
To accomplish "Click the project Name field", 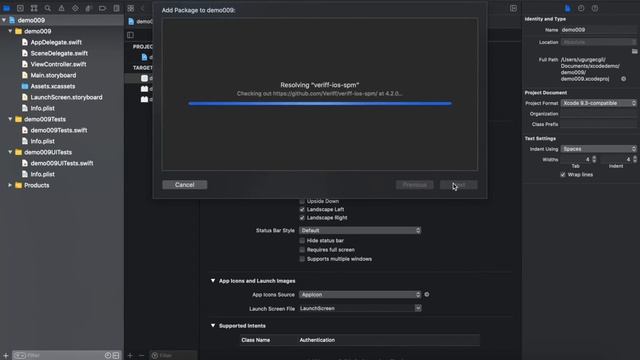I will point(598,30).
